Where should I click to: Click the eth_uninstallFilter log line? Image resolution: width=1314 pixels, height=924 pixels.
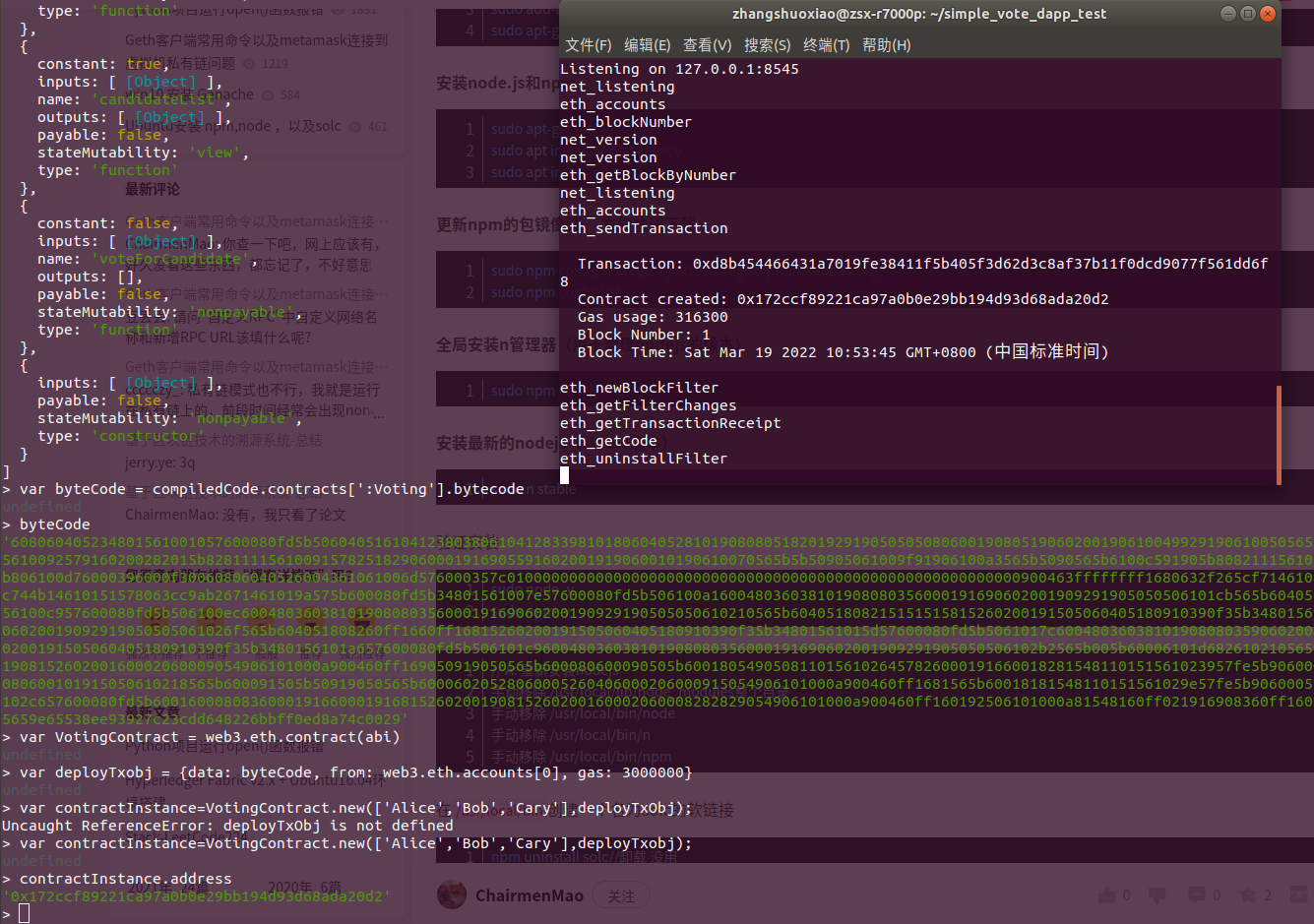click(644, 459)
